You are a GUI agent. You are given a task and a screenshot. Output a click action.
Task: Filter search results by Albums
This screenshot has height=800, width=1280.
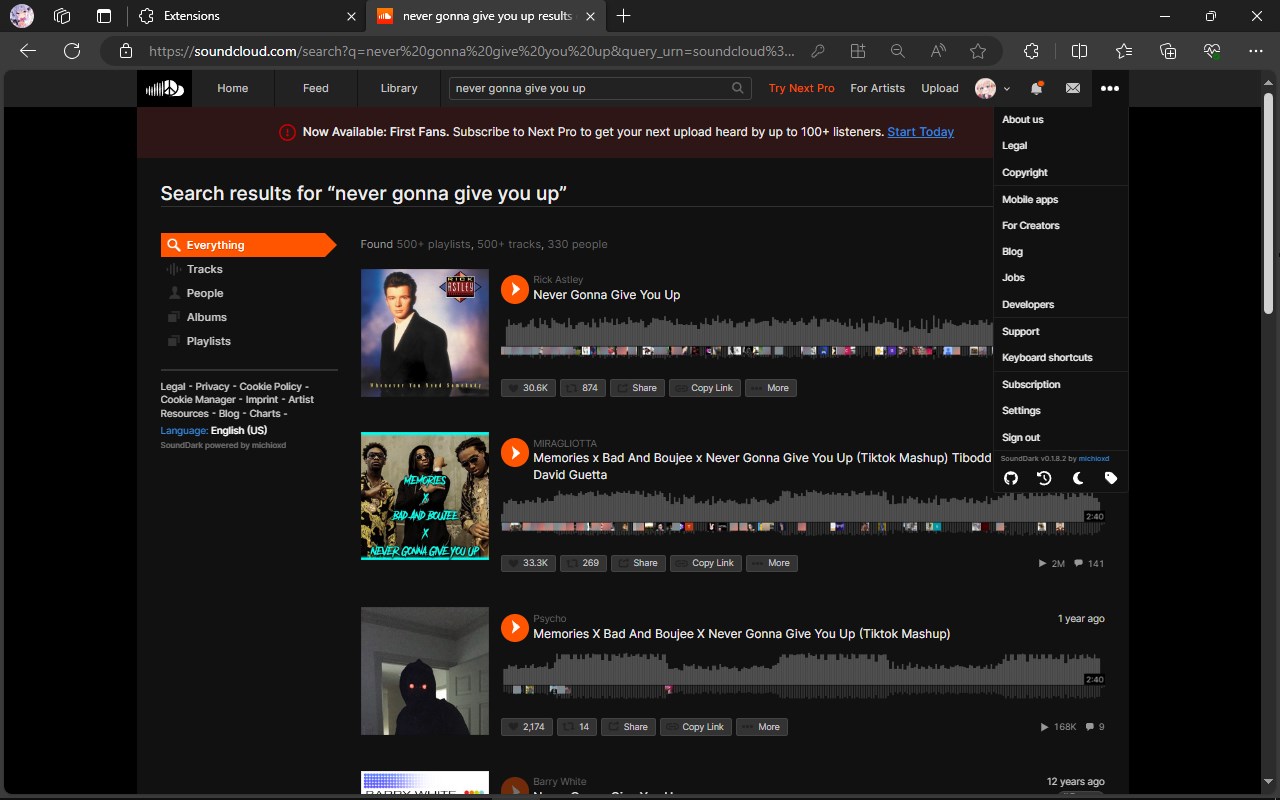pyautogui.click(x=206, y=317)
